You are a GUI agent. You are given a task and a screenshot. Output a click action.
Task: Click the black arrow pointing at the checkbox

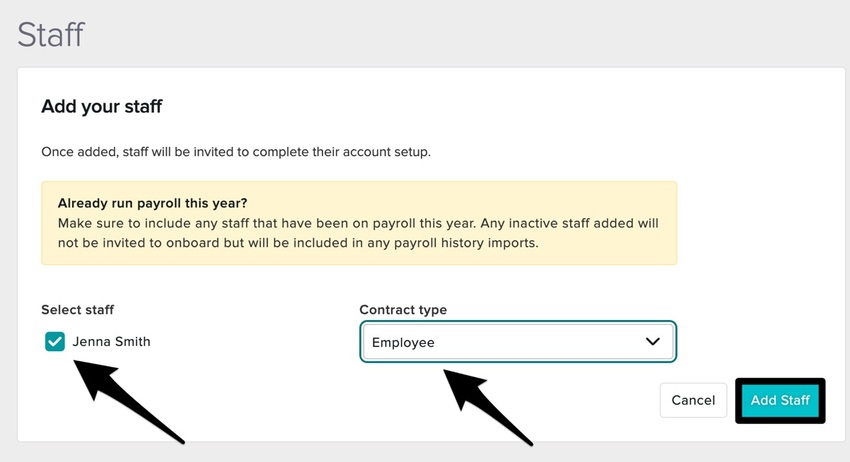pos(130,400)
